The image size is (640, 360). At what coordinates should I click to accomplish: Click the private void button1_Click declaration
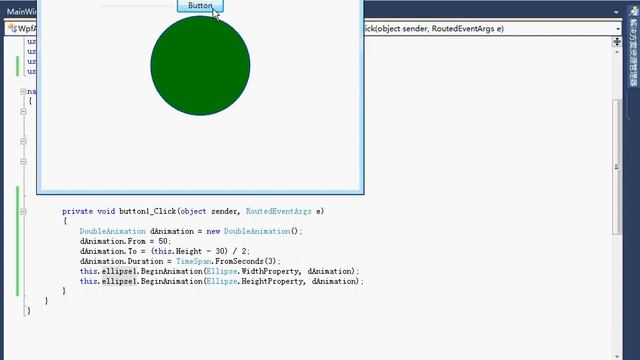(x=193, y=211)
